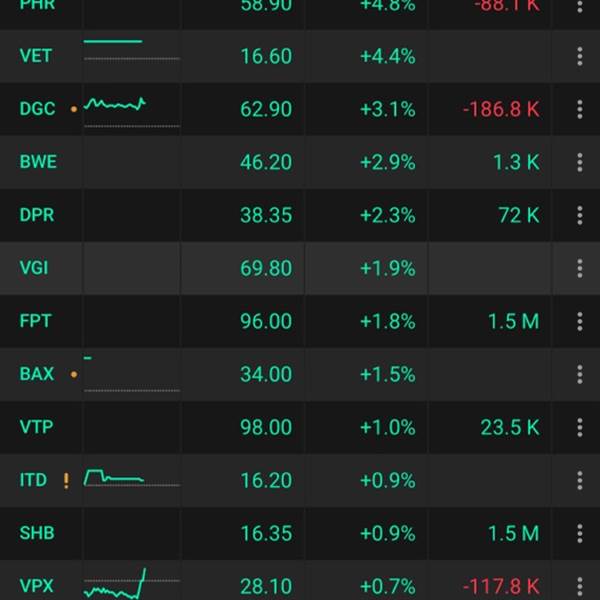Click the DGC volume value -186.8 K
The height and width of the screenshot is (600, 600).
tap(501, 109)
